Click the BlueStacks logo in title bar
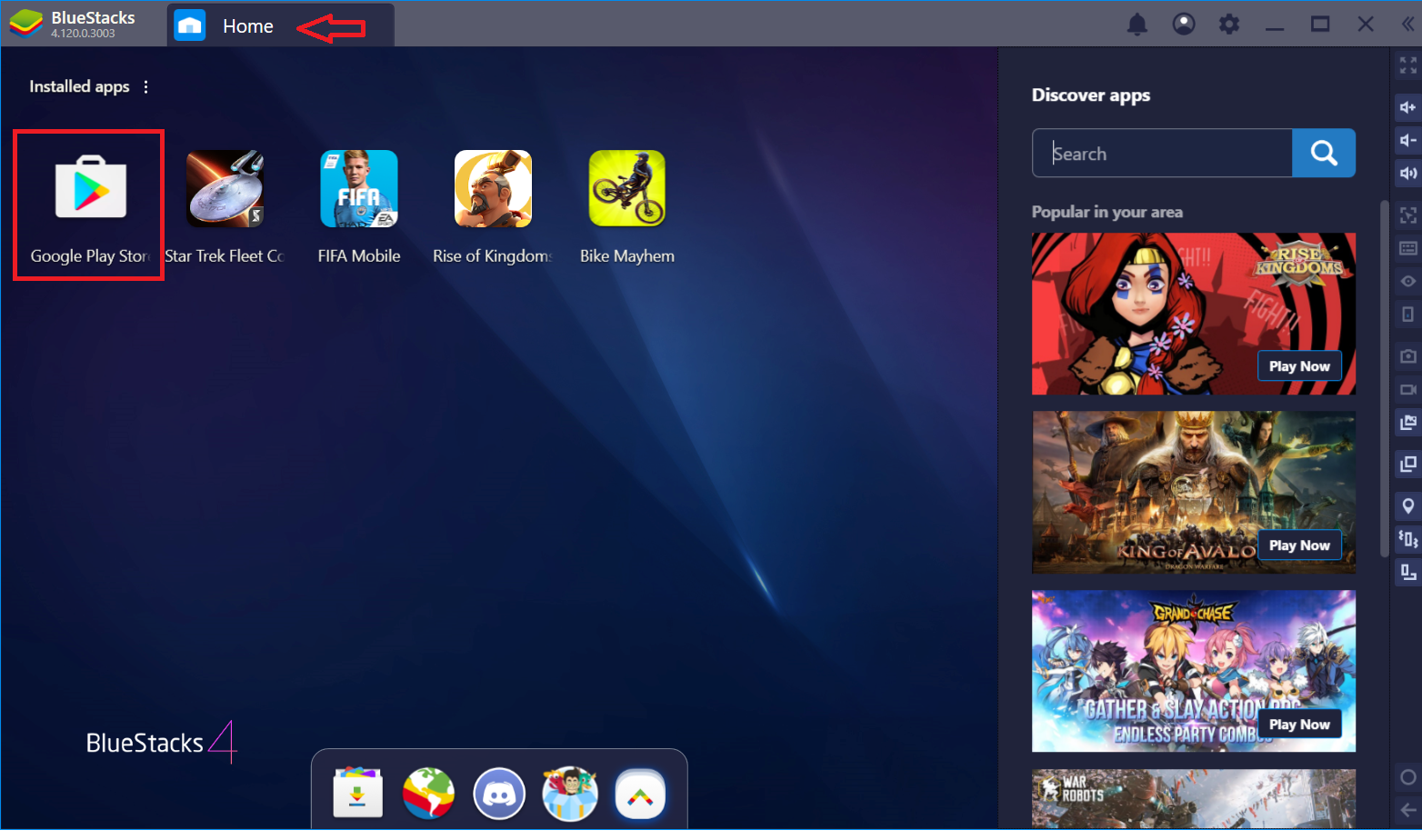 click(26, 24)
